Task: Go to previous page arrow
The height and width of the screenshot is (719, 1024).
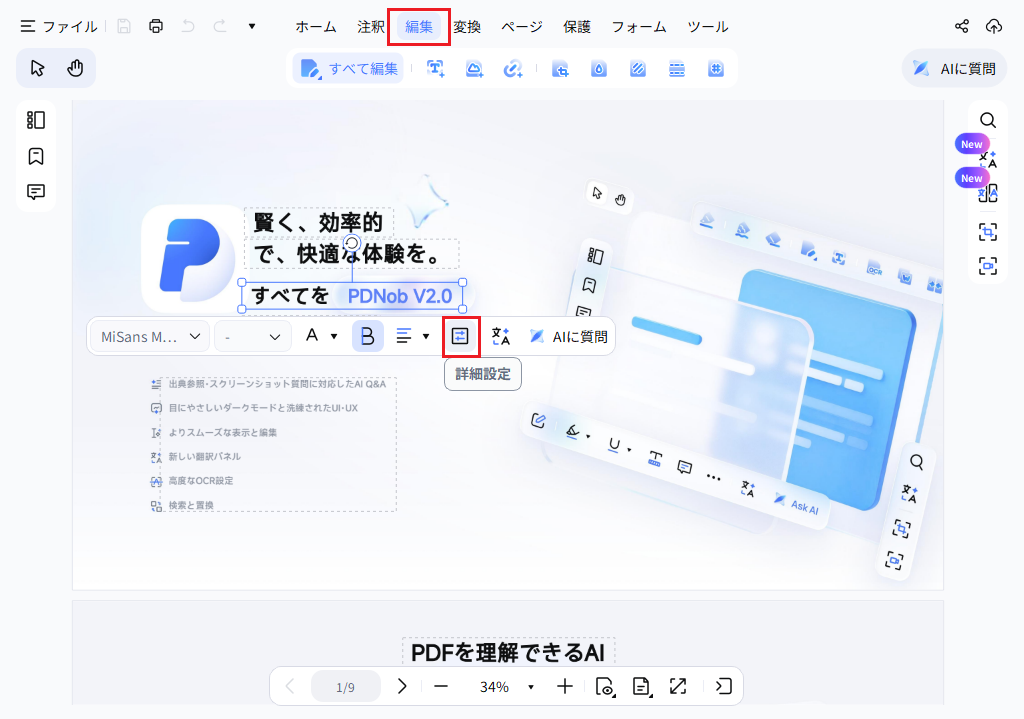Action: 290,686
